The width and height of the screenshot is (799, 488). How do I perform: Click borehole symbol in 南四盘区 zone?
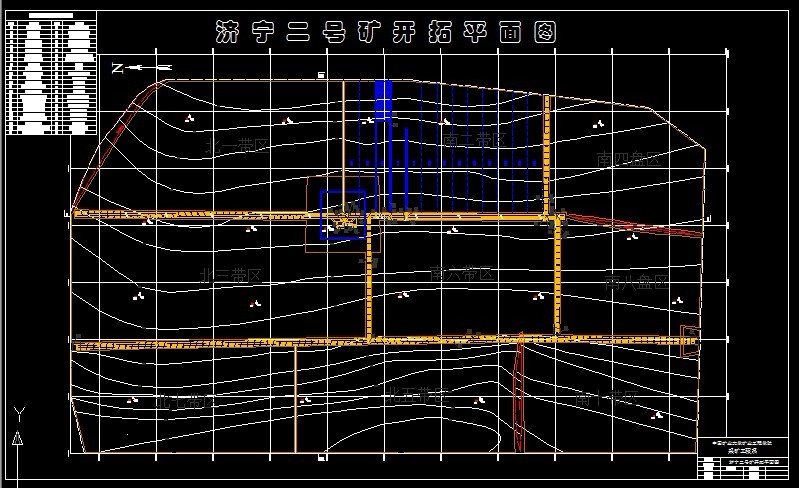598,124
